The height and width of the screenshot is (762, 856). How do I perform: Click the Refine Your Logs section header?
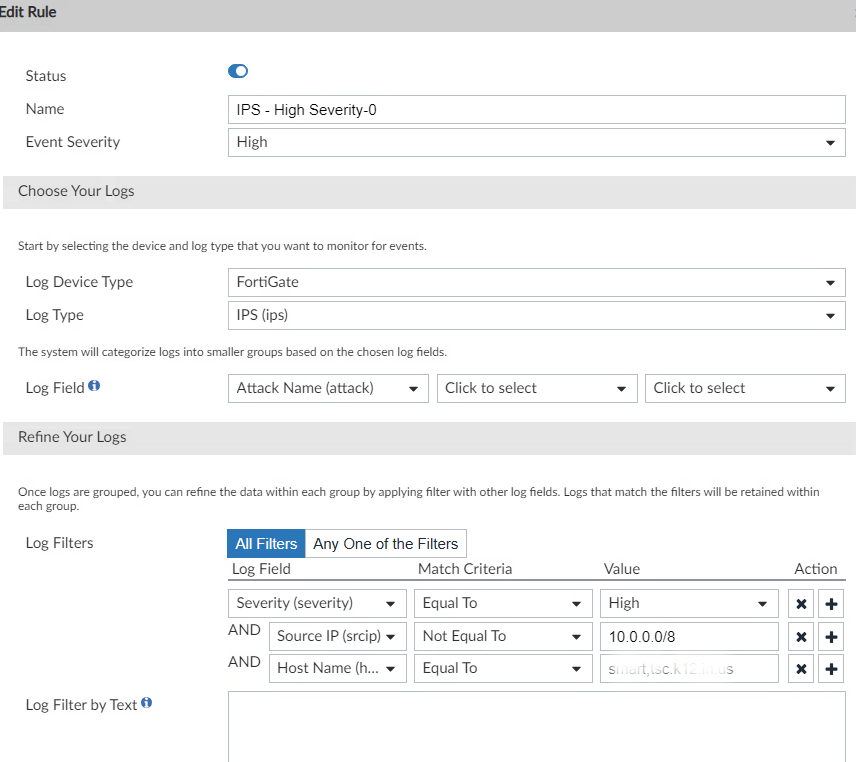(429, 438)
